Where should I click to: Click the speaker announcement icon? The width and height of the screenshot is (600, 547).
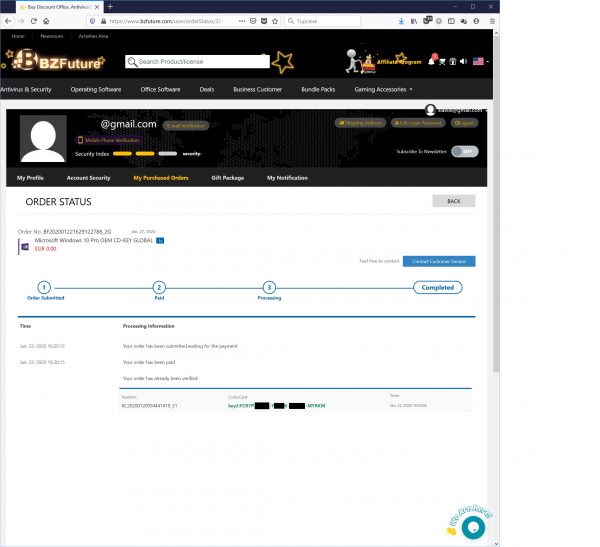(x=463, y=61)
